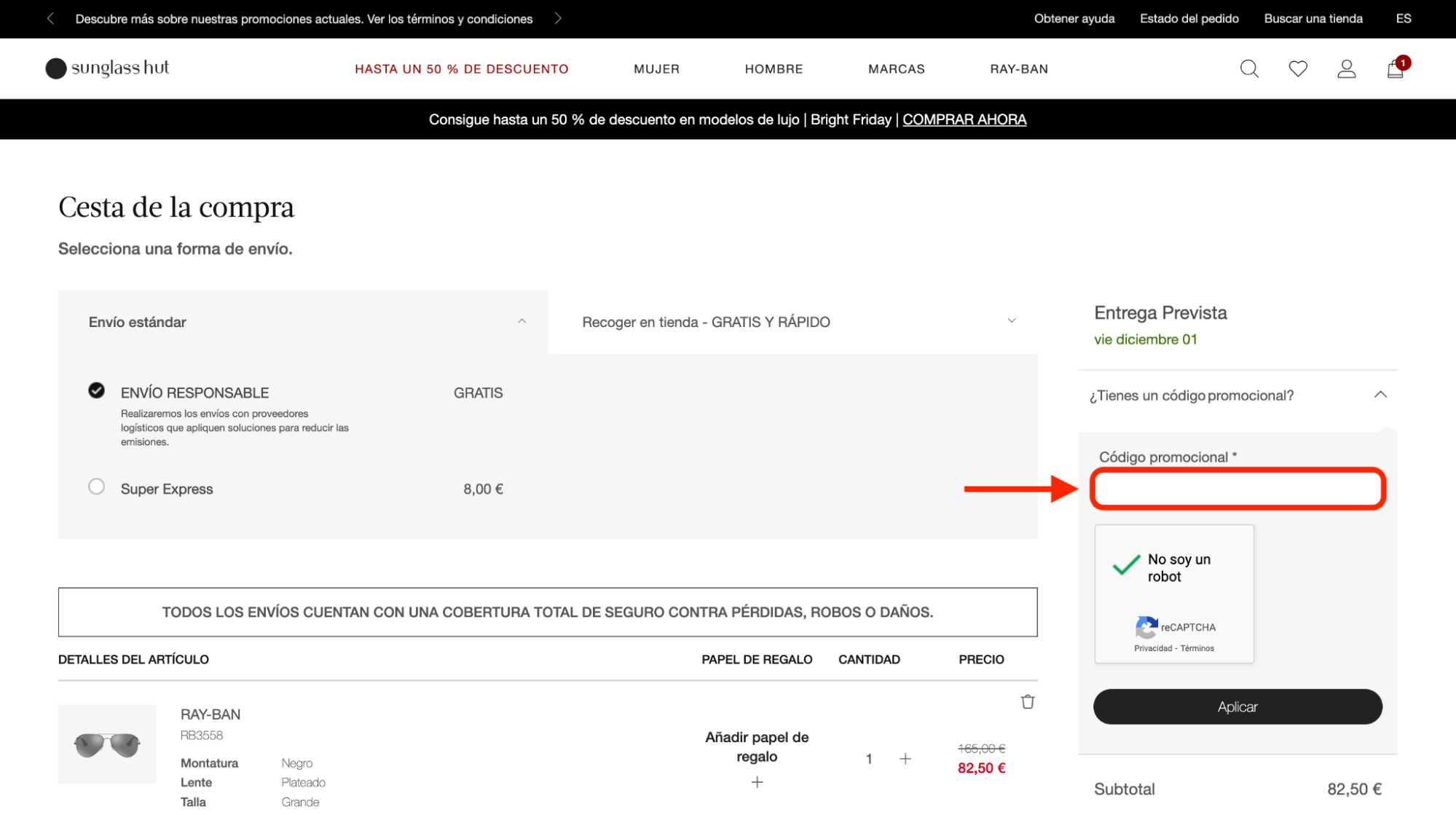Click the Estado del pedido link
1456x815 pixels.
[x=1189, y=18]
